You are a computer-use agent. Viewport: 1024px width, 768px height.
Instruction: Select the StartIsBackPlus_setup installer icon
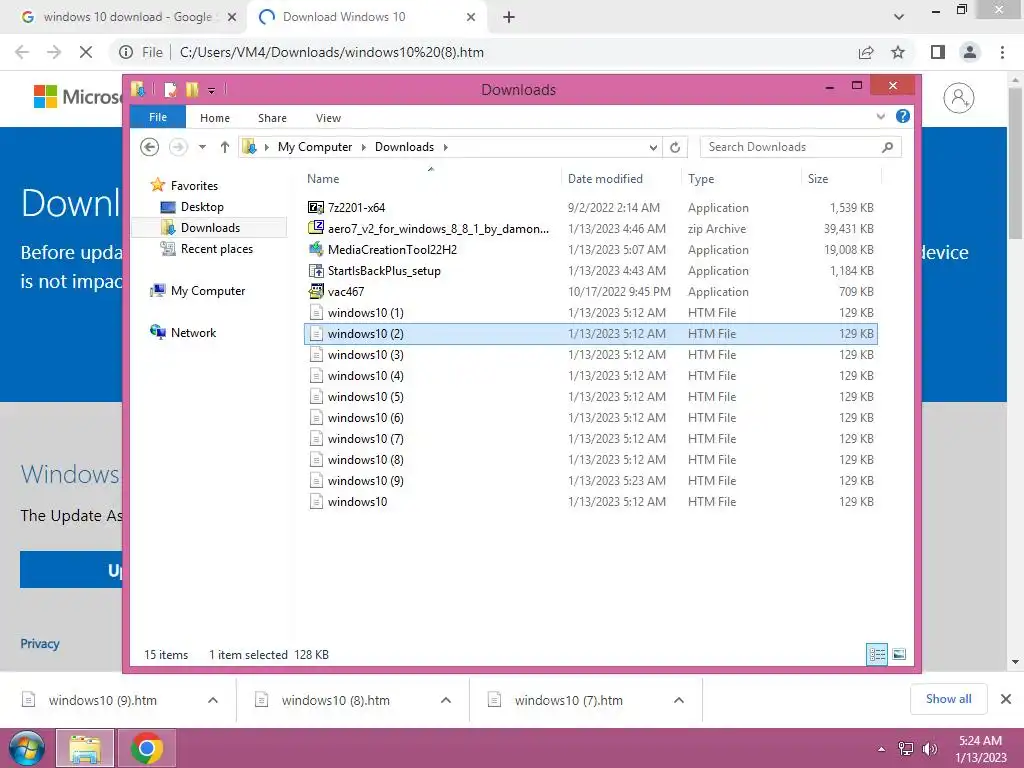click(x=316, y=270)
